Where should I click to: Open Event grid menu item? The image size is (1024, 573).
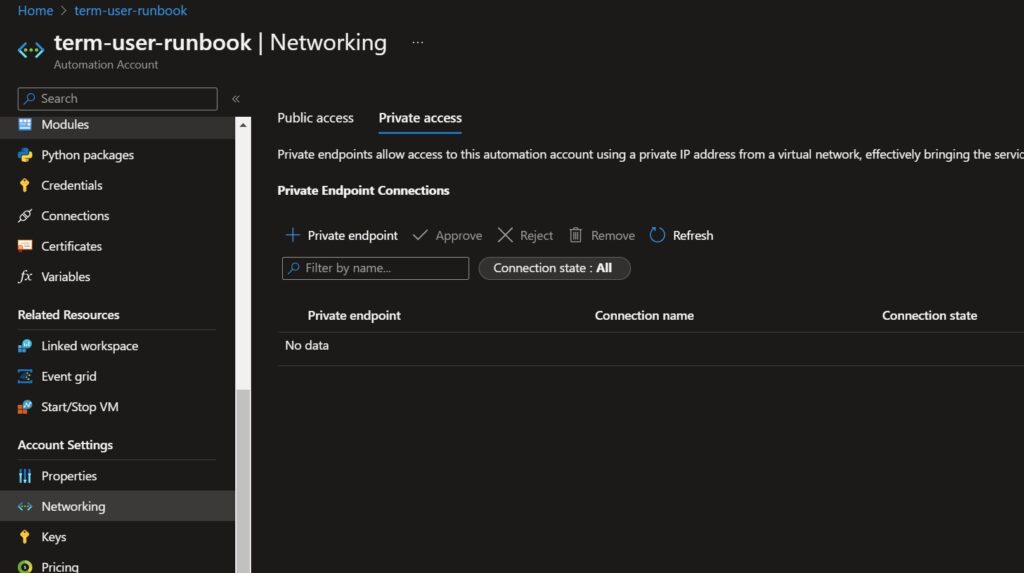(x=118, y=376)
